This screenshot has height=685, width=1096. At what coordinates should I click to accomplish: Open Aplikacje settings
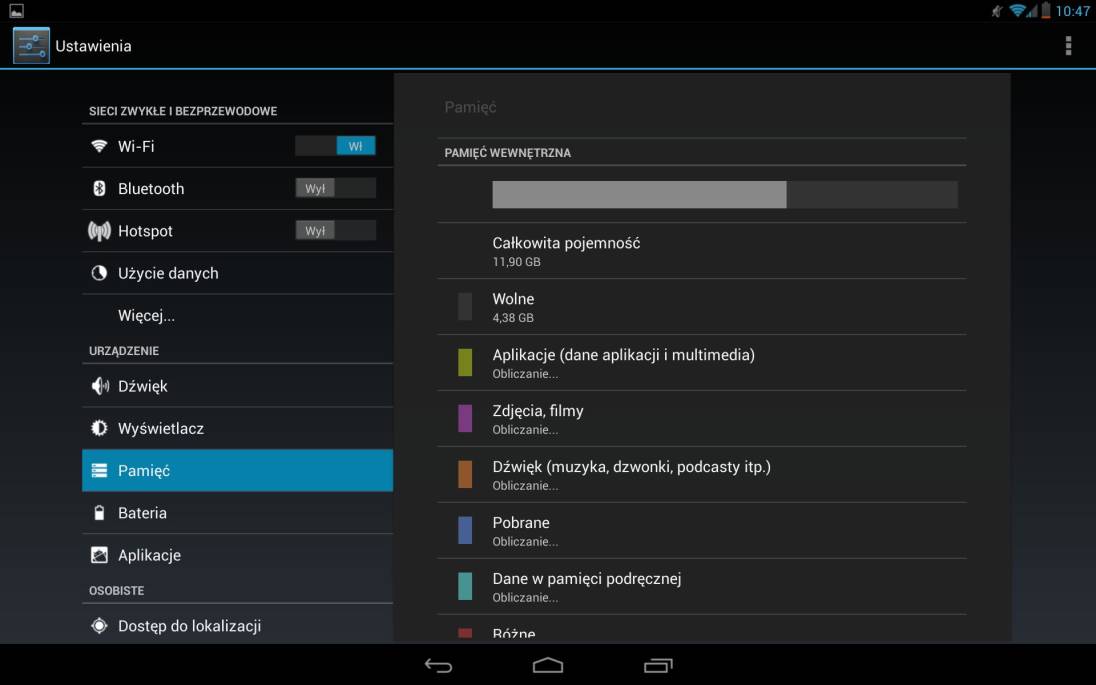[x=238, y=555]
